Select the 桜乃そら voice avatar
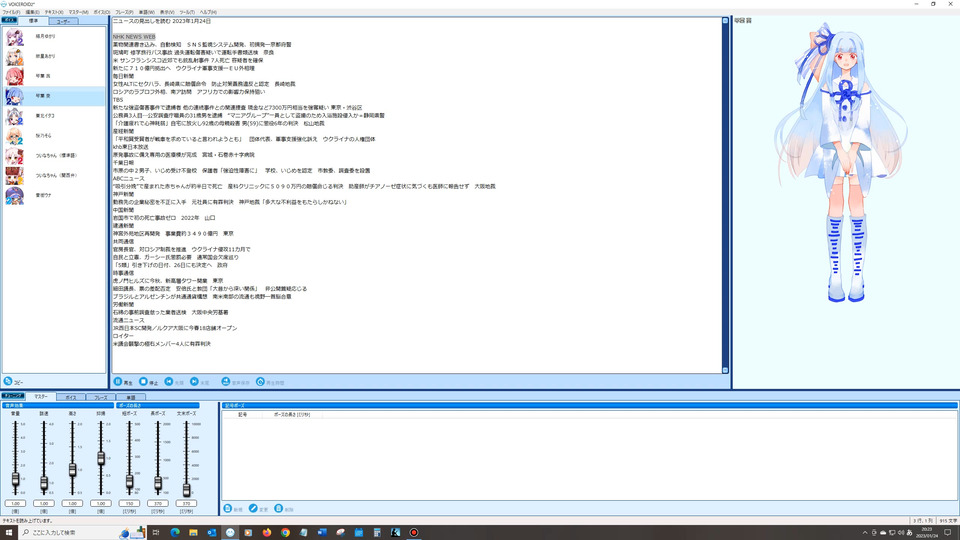Screen dimensions: 960x540 (x=15, y=136)
